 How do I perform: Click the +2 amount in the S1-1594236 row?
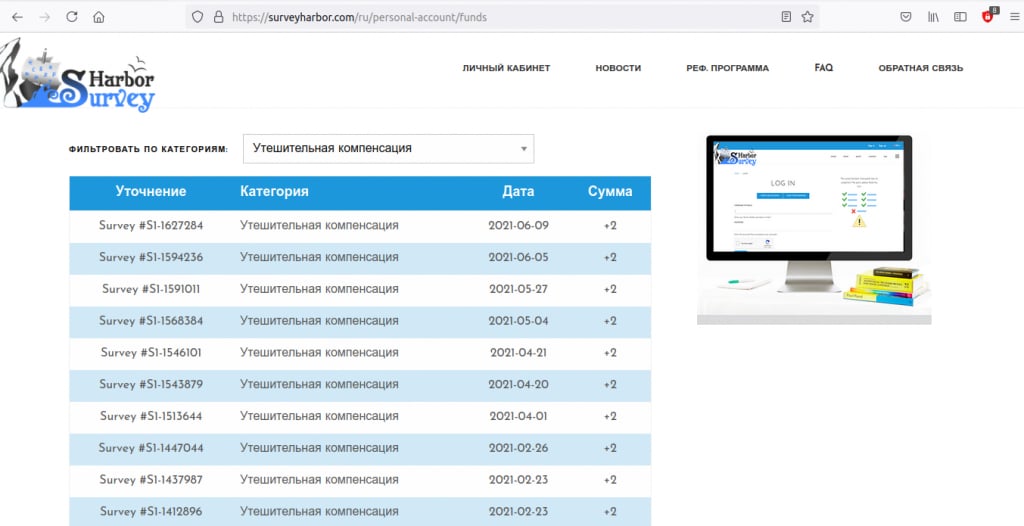610,257
